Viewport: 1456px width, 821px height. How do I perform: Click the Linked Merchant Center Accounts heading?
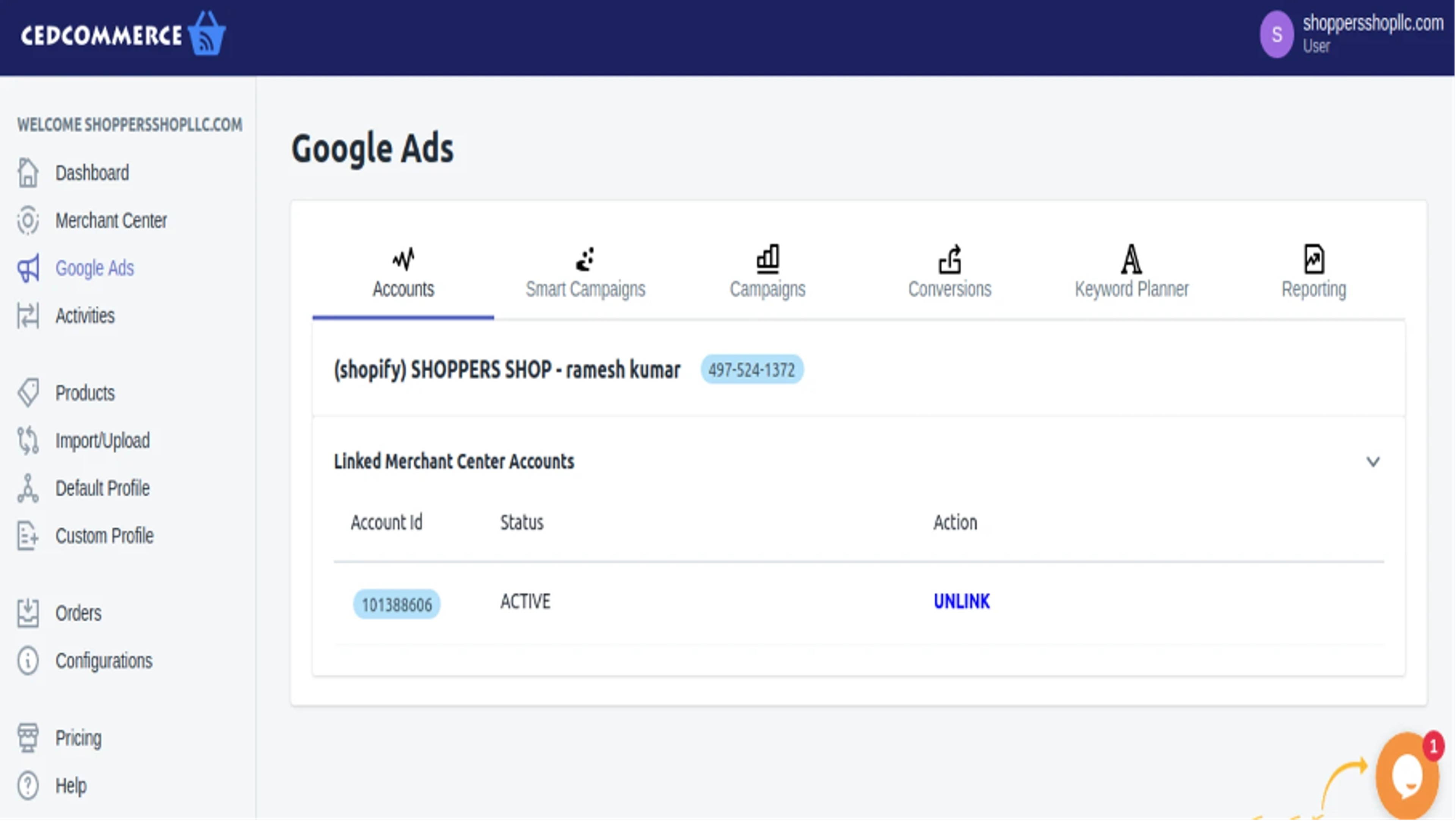[454, 462]
